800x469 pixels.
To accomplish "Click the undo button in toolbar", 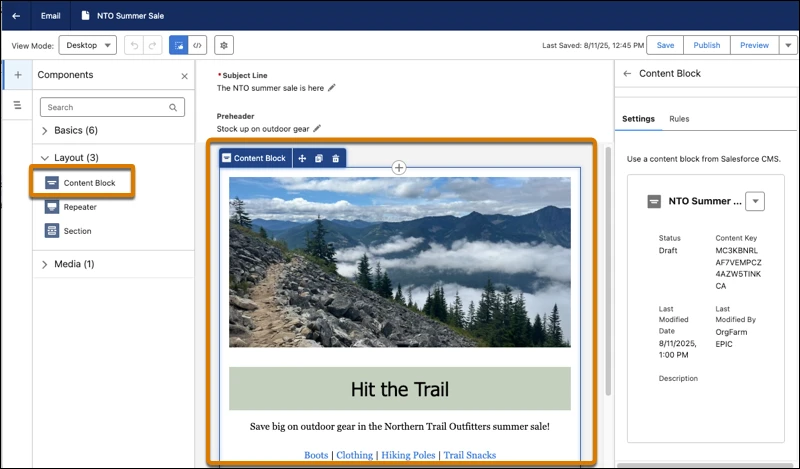I will pyautogui.click(x=134, y=45).
